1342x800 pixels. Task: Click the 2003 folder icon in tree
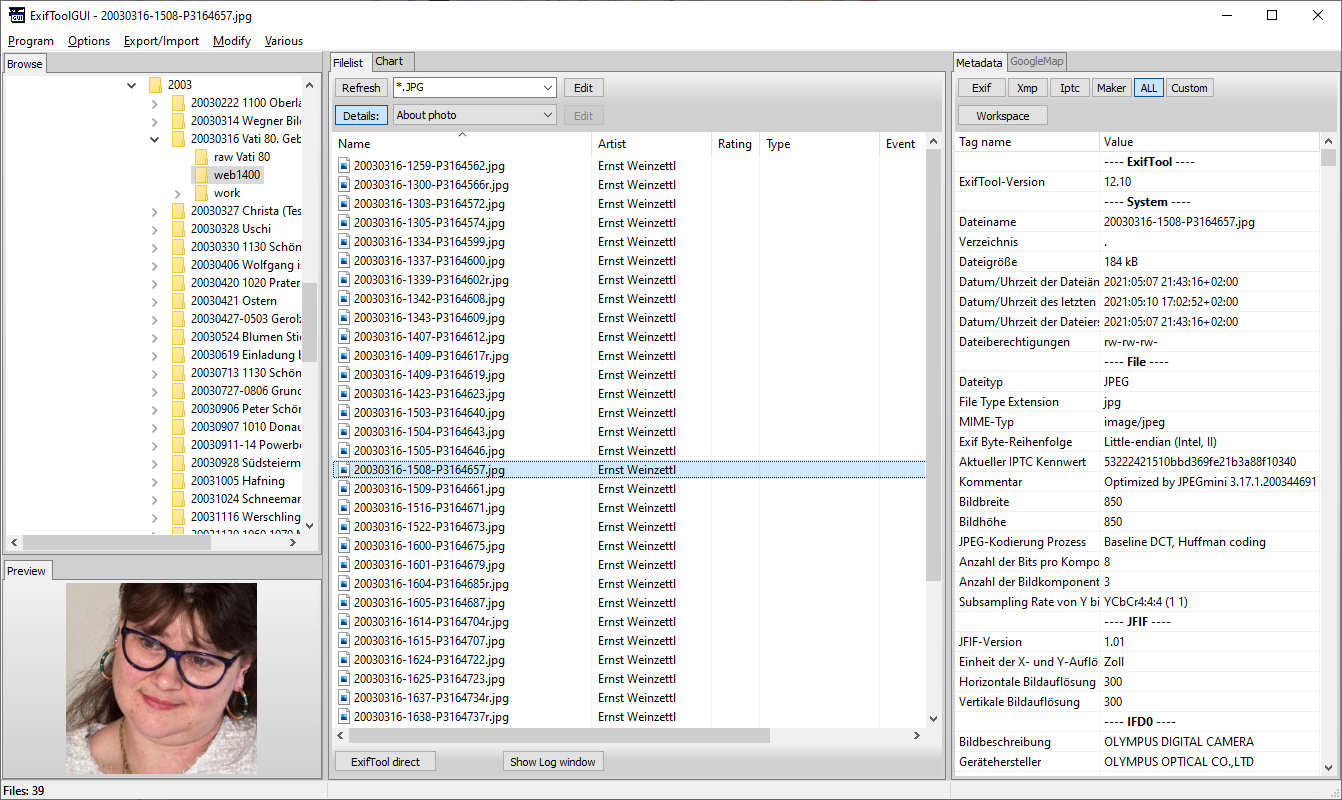pyautogui.click(x=155, y=85)
